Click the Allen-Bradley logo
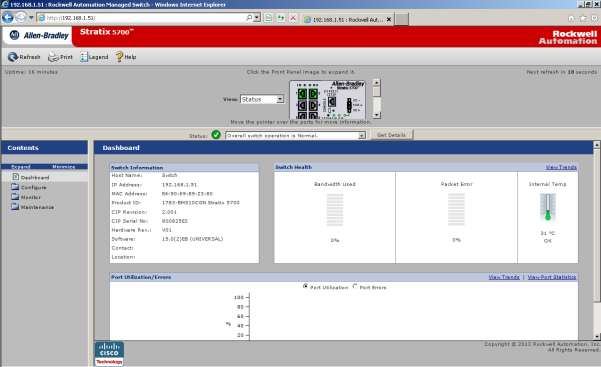 [x=39, y=36]
